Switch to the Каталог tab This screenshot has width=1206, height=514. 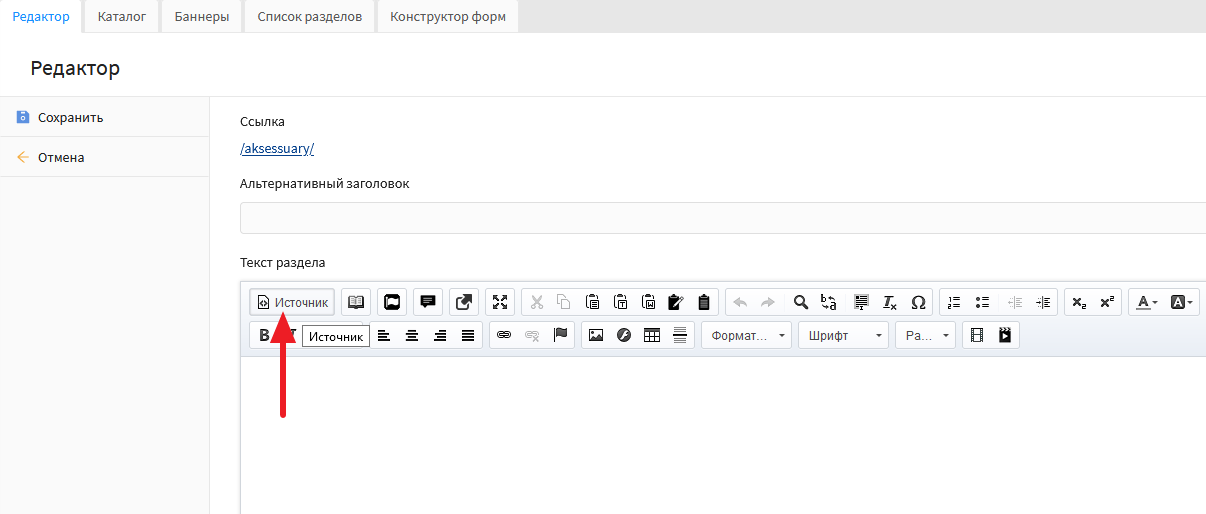(x=121, y=17)
